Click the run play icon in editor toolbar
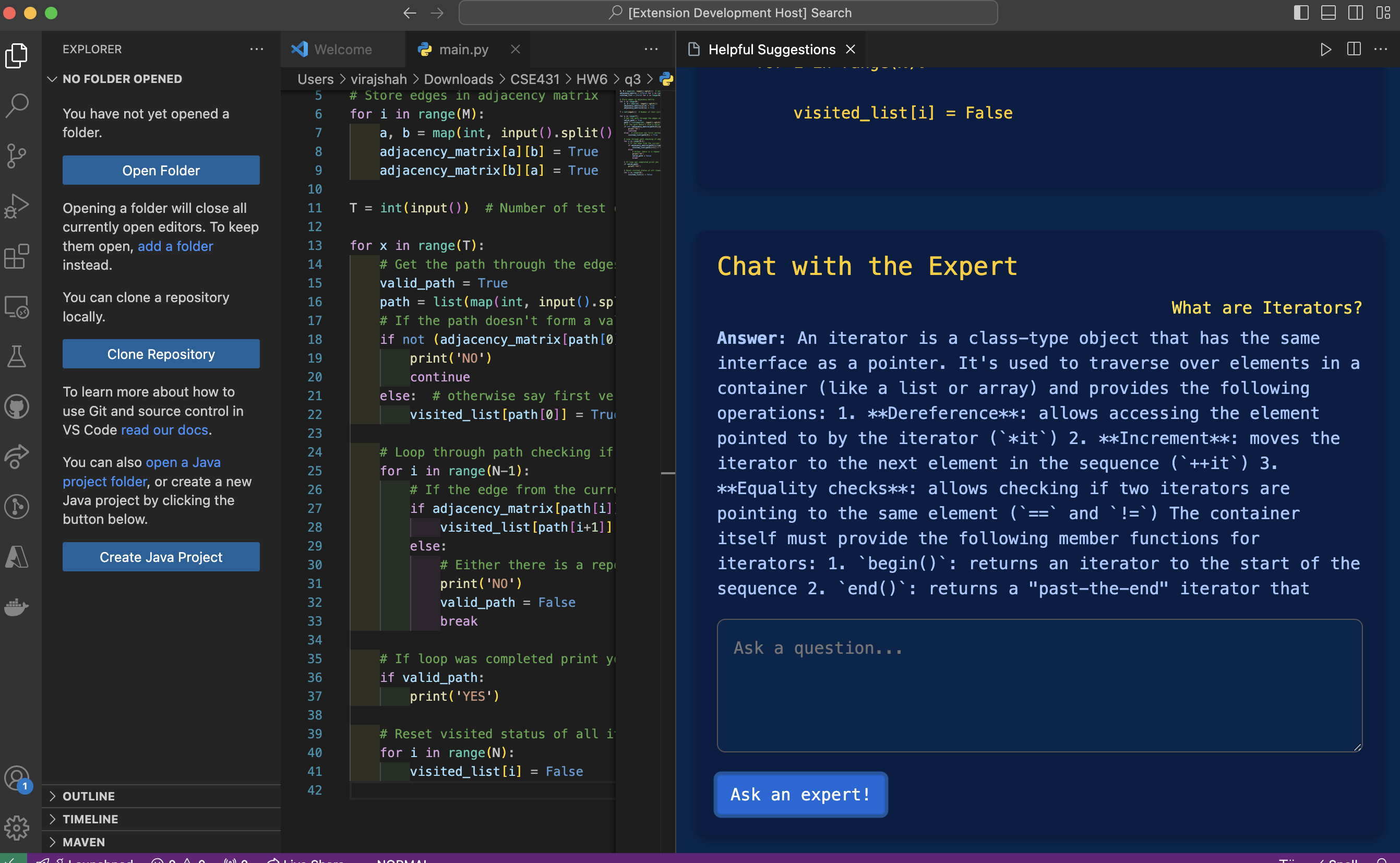This screenshot has height=863, width=1400. pyautogui.click(x=1326, y=50)
